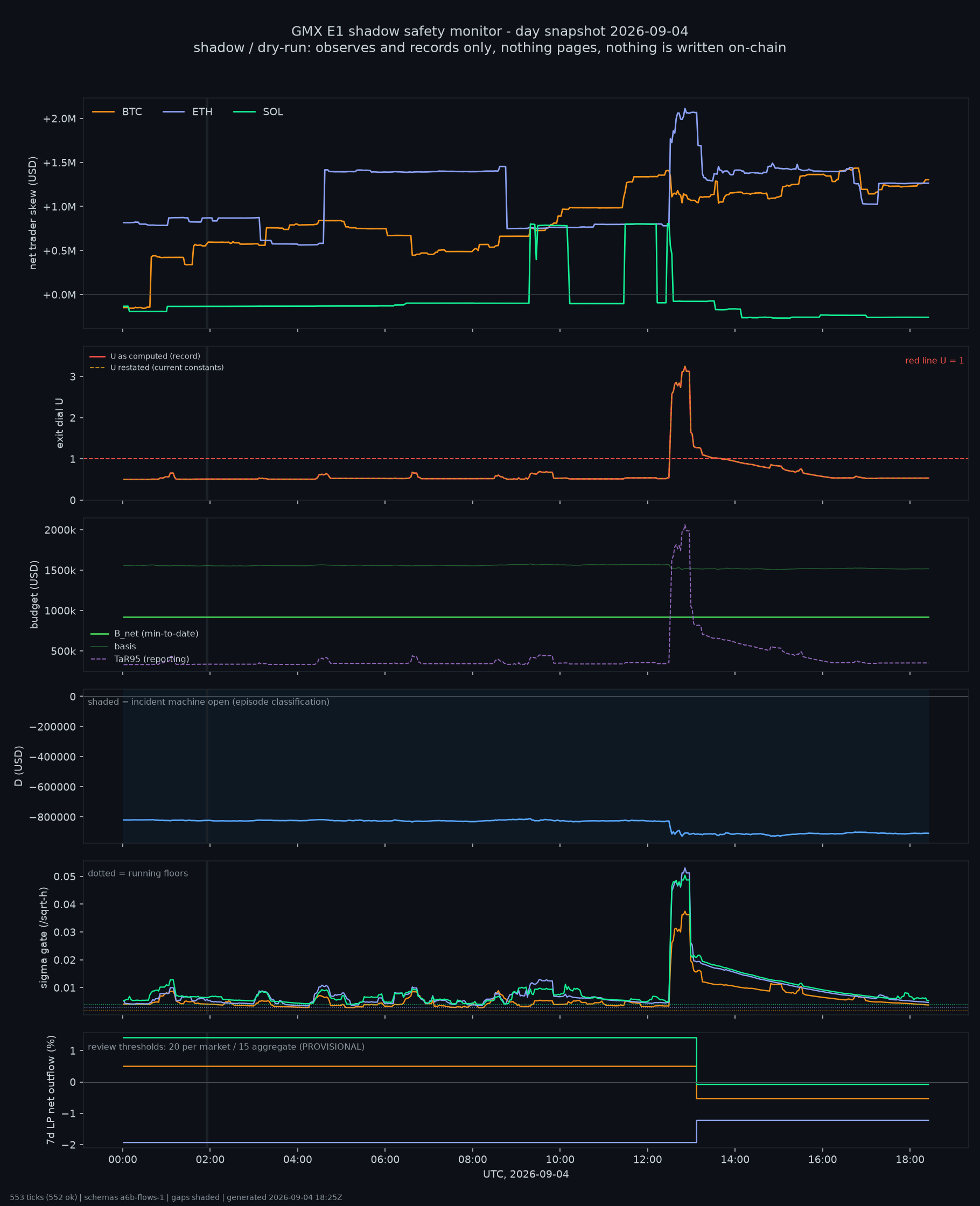Click the 'basis' legend entry
This screenshot has width=980, height=1206.
pyautogui.click(x=114, y=646)
